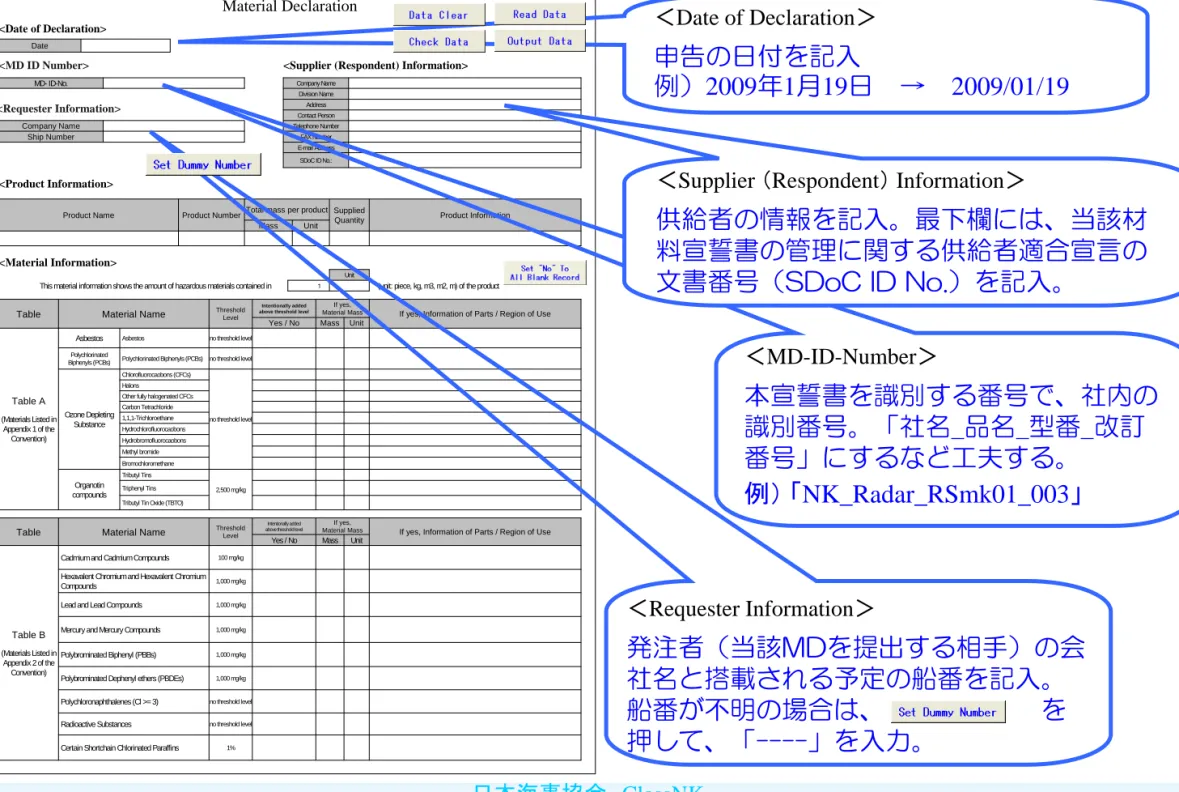
Task: Select the Yes/No cell for Asbestos row
Action: coord(283,338)
